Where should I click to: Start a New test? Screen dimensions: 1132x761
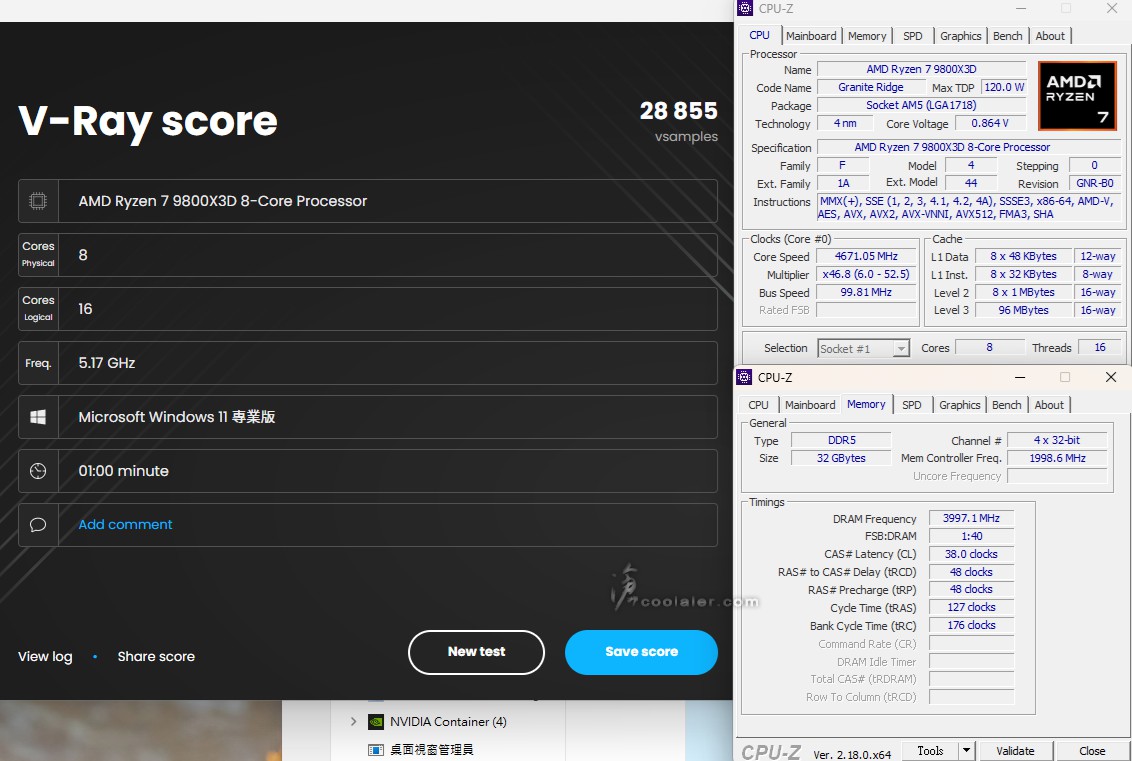(476, 652)
